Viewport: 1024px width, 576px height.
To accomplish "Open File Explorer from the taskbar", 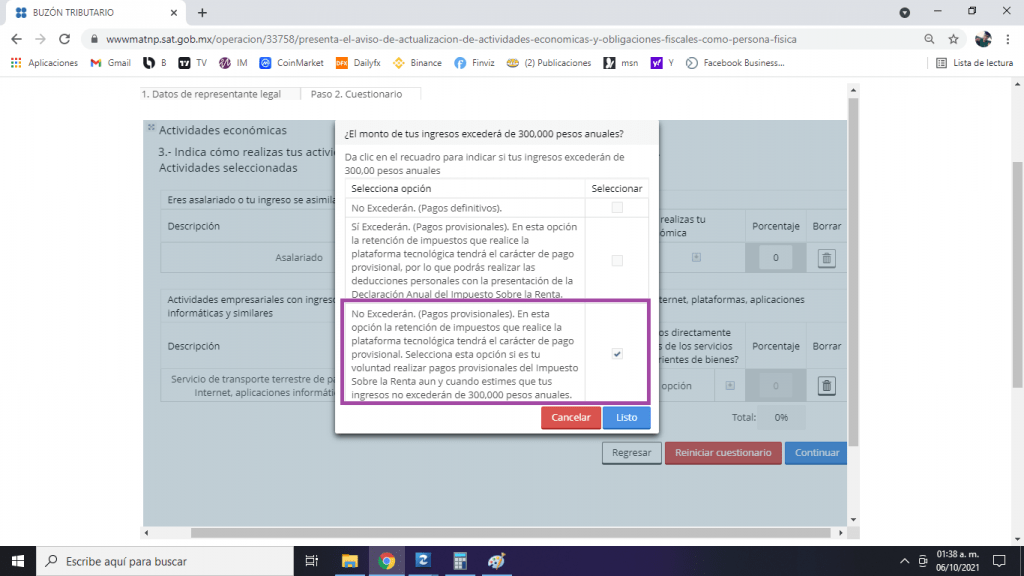I will coord(350,561).
